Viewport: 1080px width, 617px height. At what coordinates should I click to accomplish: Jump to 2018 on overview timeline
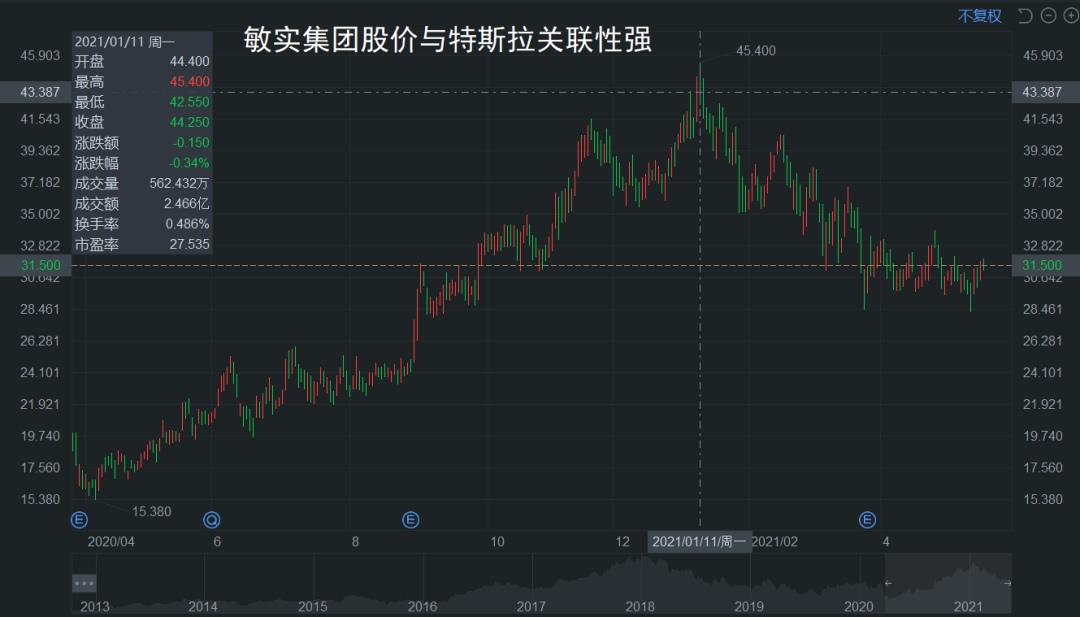point(640,607)
